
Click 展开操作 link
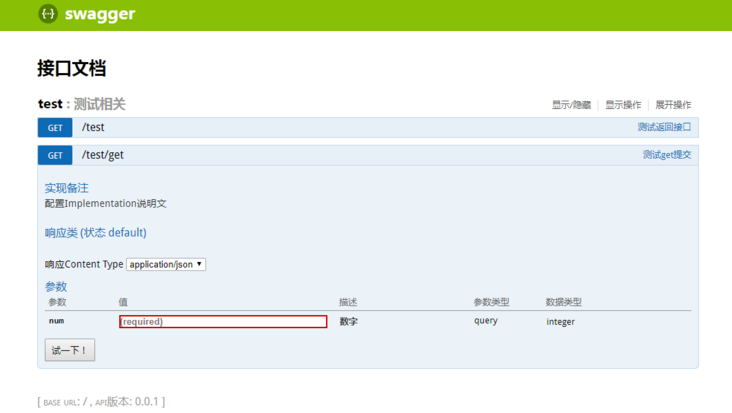(673, 105)
